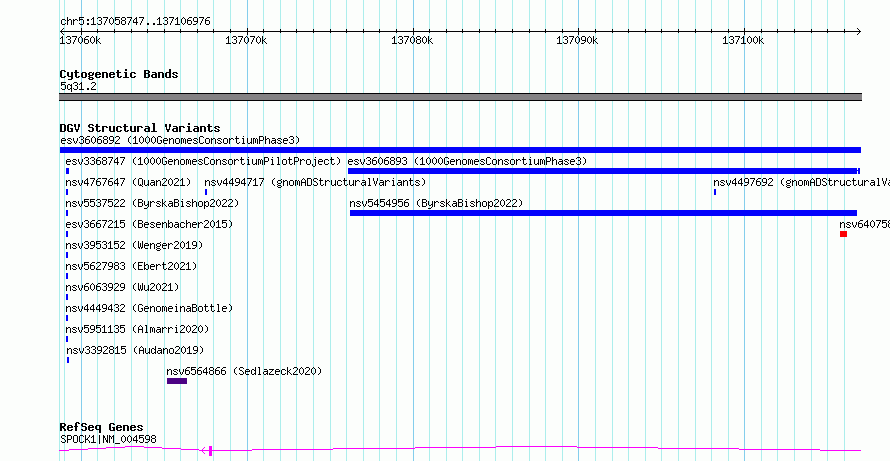The image size is (890, 461).
Task: Open the nsv4767647 (Quan2021) variant
Action: click(x=128, y=182)
